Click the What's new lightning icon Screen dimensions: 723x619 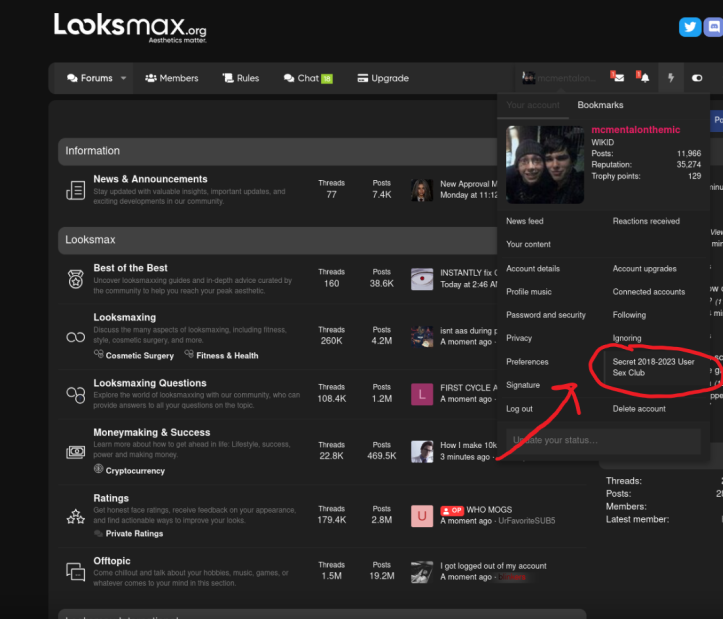[x=671, y=77]
